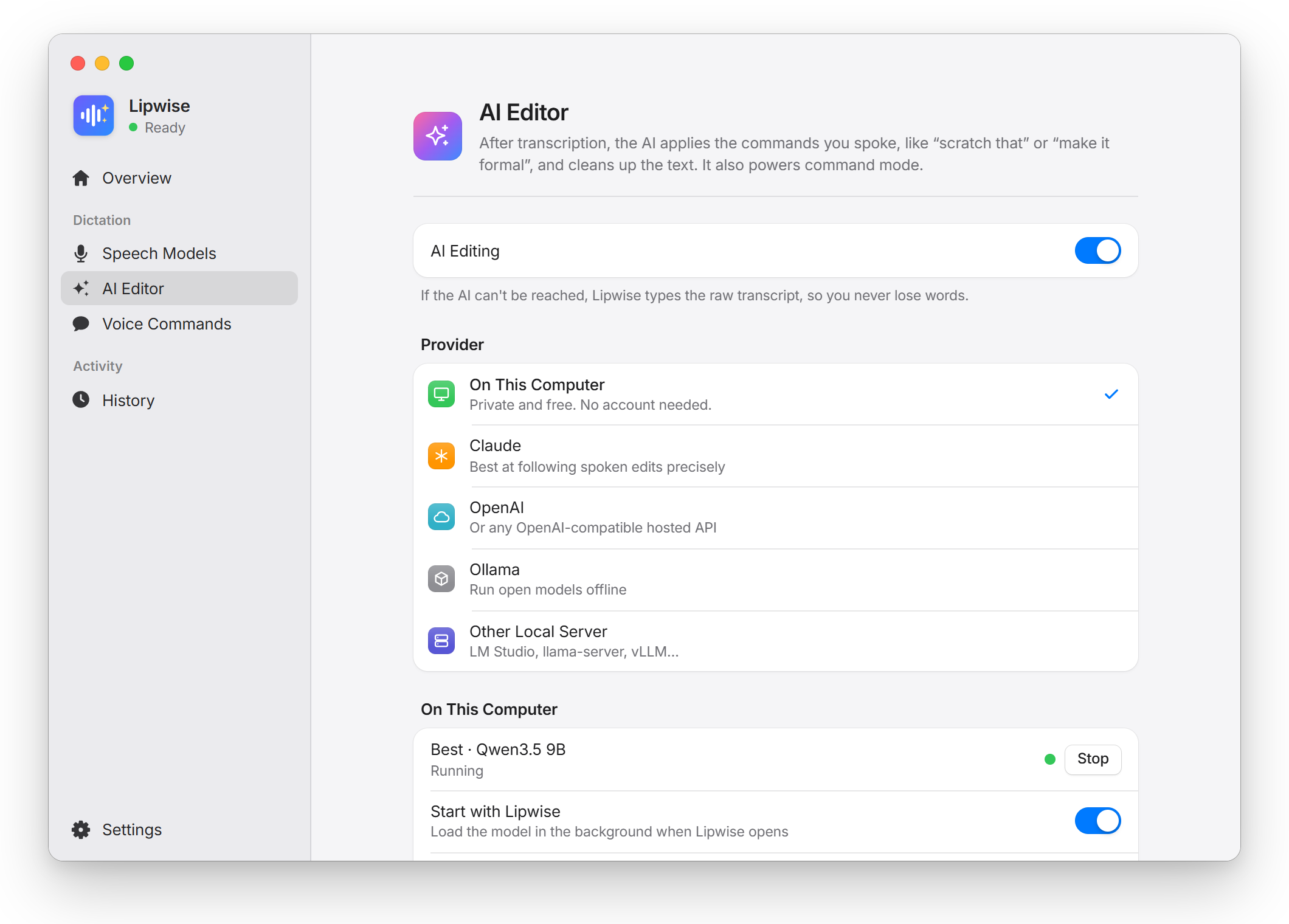
Task: Choose Ollama as the provider
Action: (x=776, y=580)
